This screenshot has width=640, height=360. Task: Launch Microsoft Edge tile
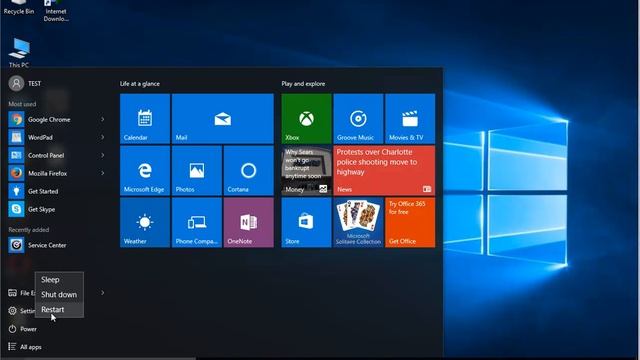pyautogui.click(x=145, y=171)
